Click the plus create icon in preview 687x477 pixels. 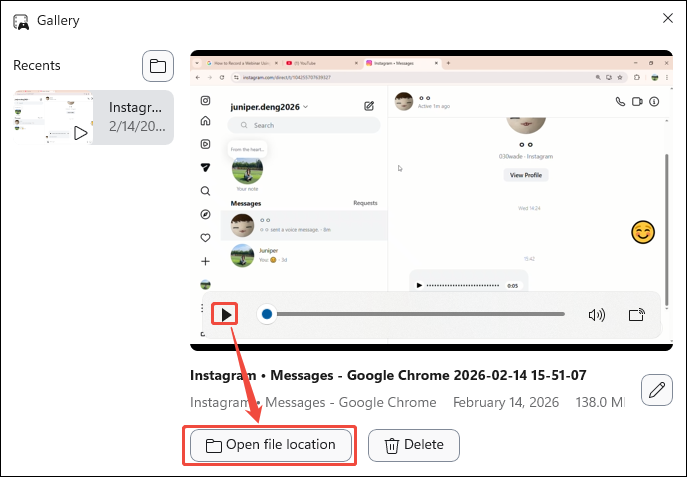[205, 261]
